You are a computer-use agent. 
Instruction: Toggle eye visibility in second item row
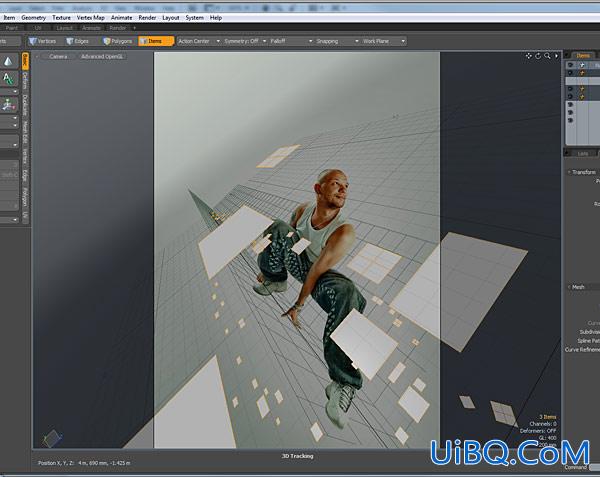(570, 73)
